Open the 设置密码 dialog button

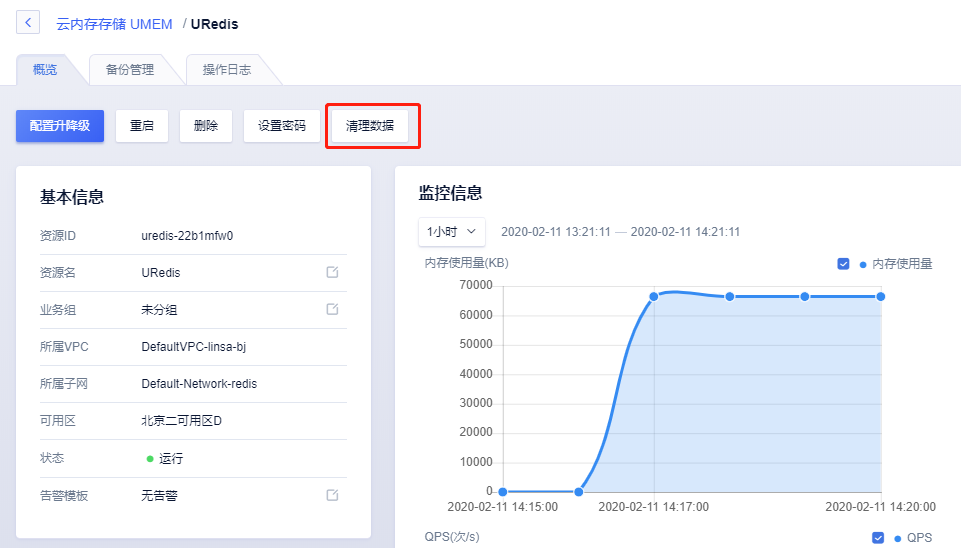point(282,126)
